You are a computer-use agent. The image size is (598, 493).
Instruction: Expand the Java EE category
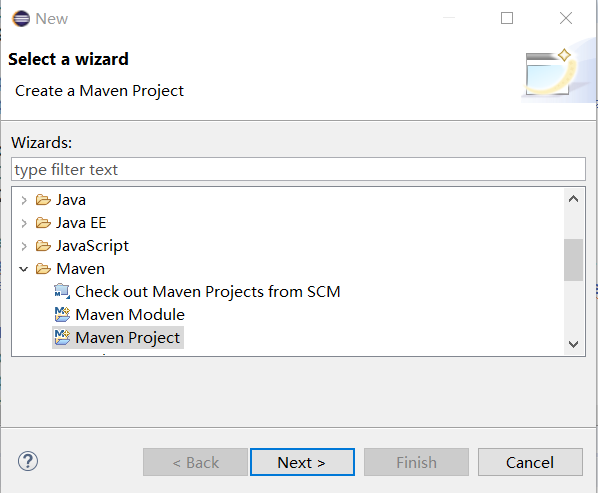[x=24, y=223]
